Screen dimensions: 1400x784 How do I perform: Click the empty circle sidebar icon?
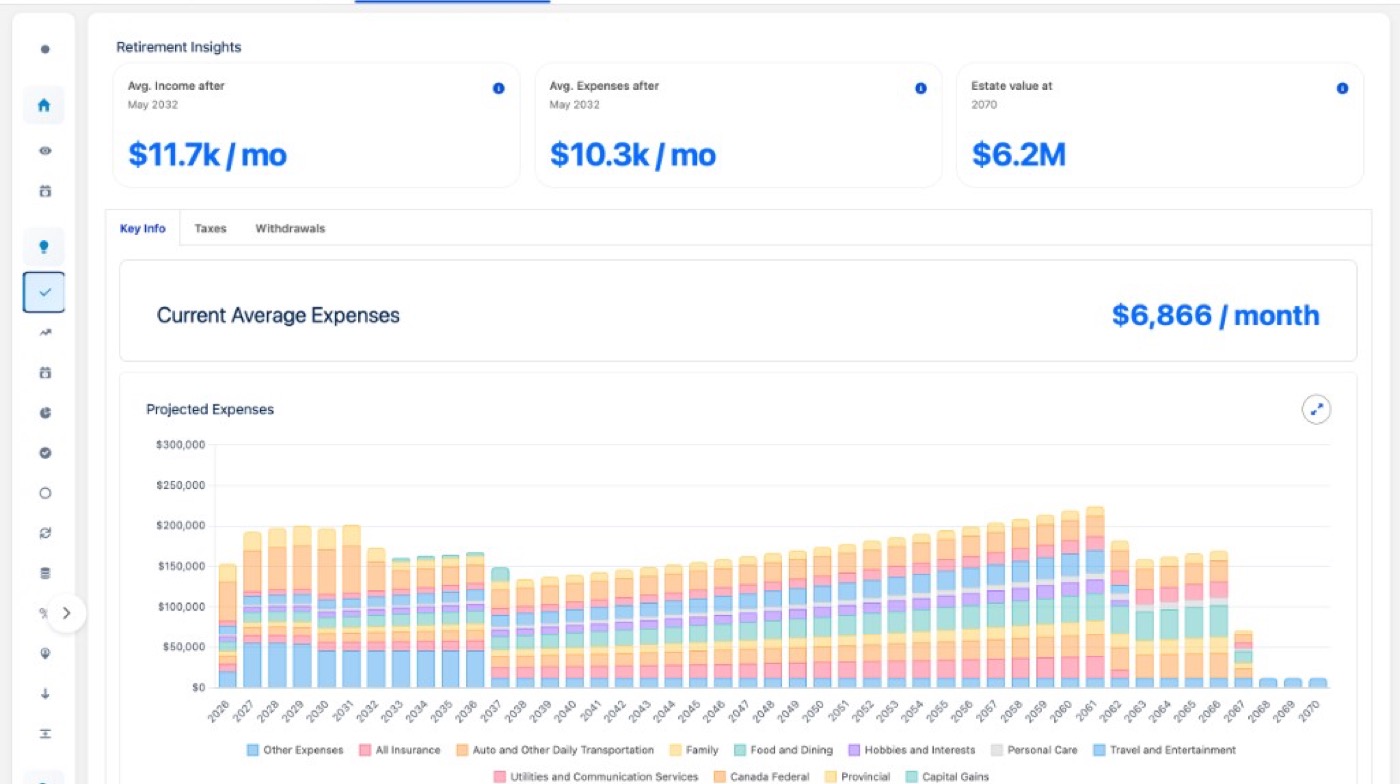tap(44, 493)
